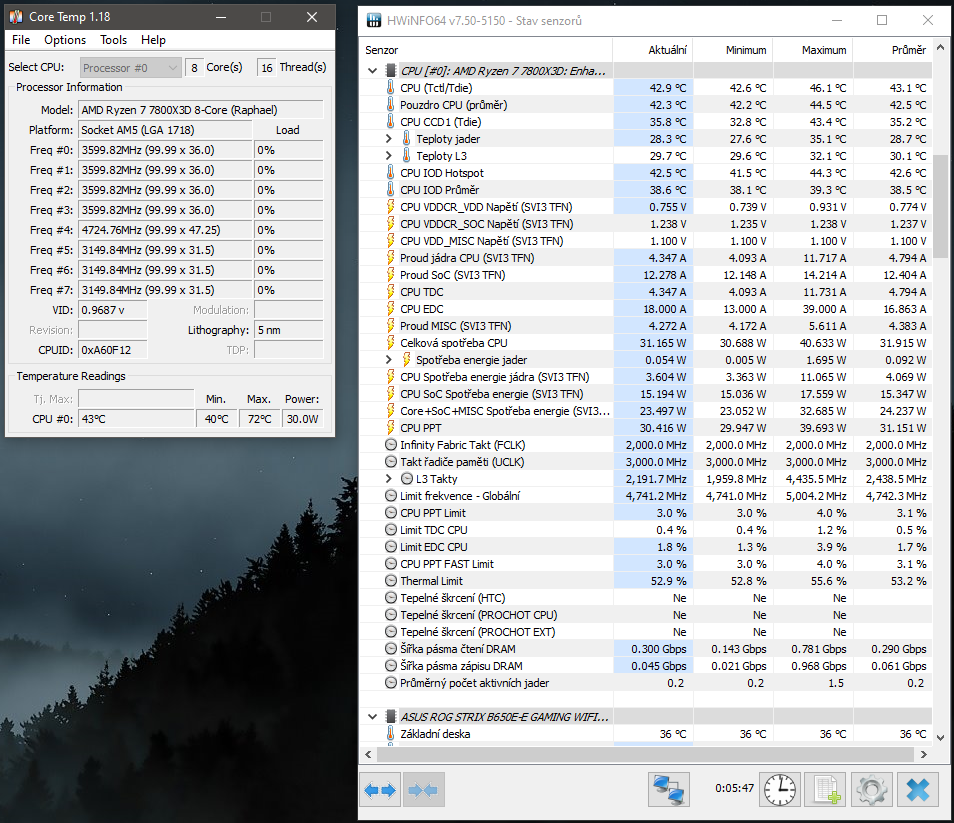Click the expand columns blue arrows button
954x823 pixels.
[x=380, y=790]
